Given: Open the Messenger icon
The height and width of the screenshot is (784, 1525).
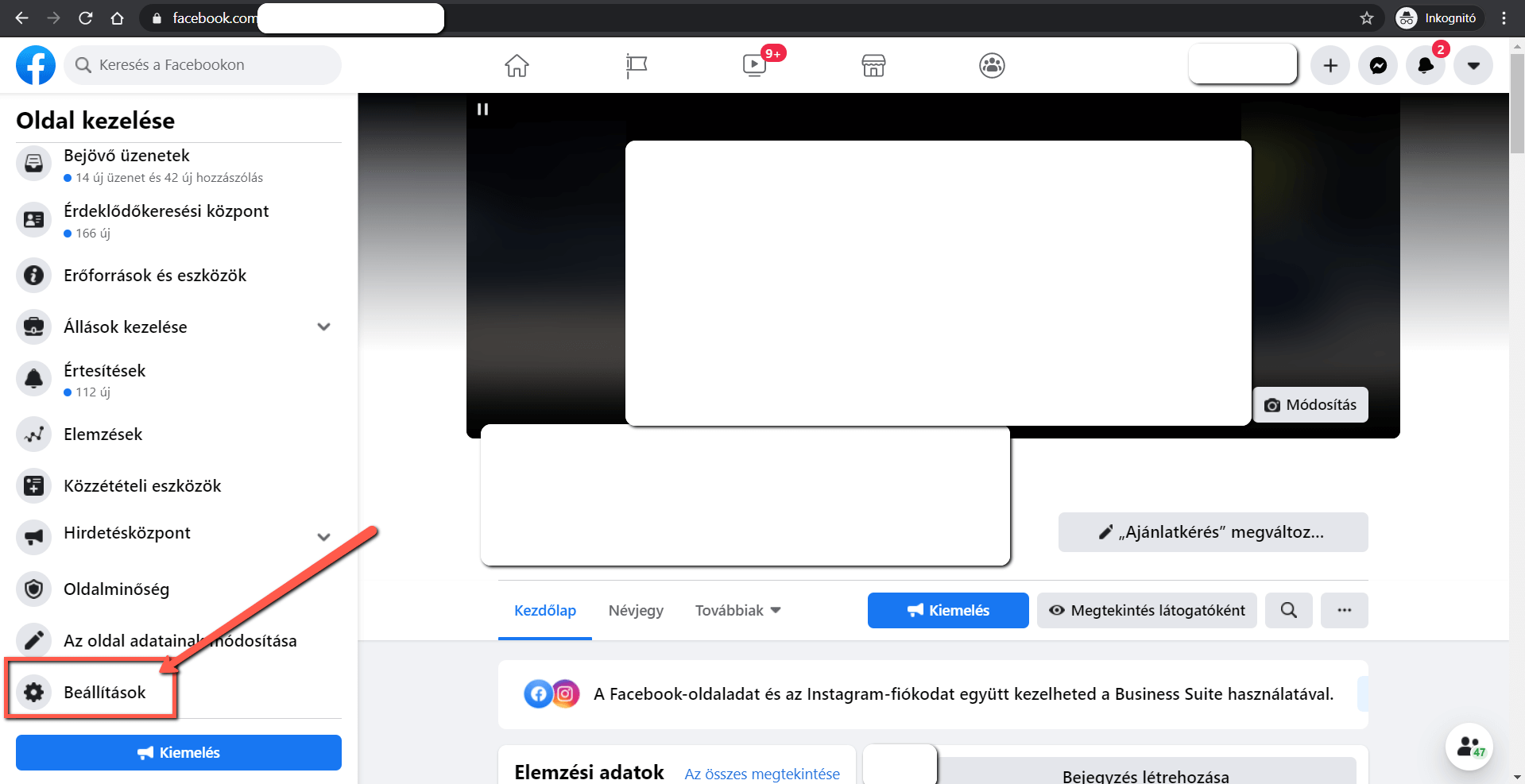Looking at the screenshot, I should 1378,65.
